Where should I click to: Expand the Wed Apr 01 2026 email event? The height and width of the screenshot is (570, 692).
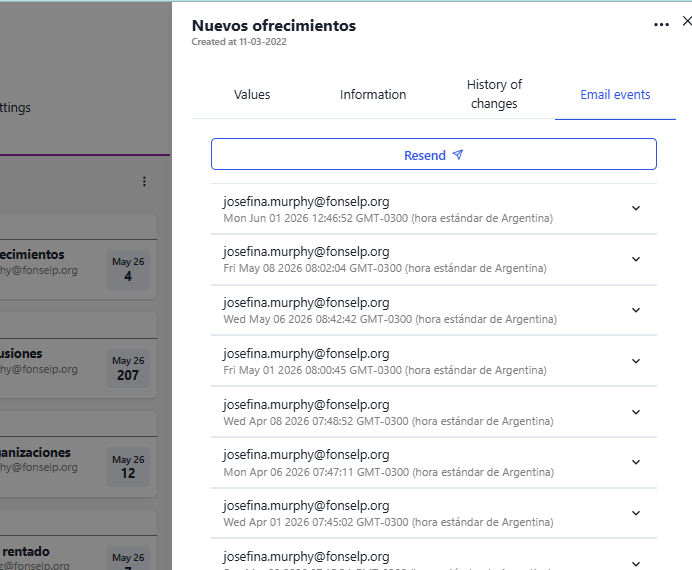[x=636, y=513]
